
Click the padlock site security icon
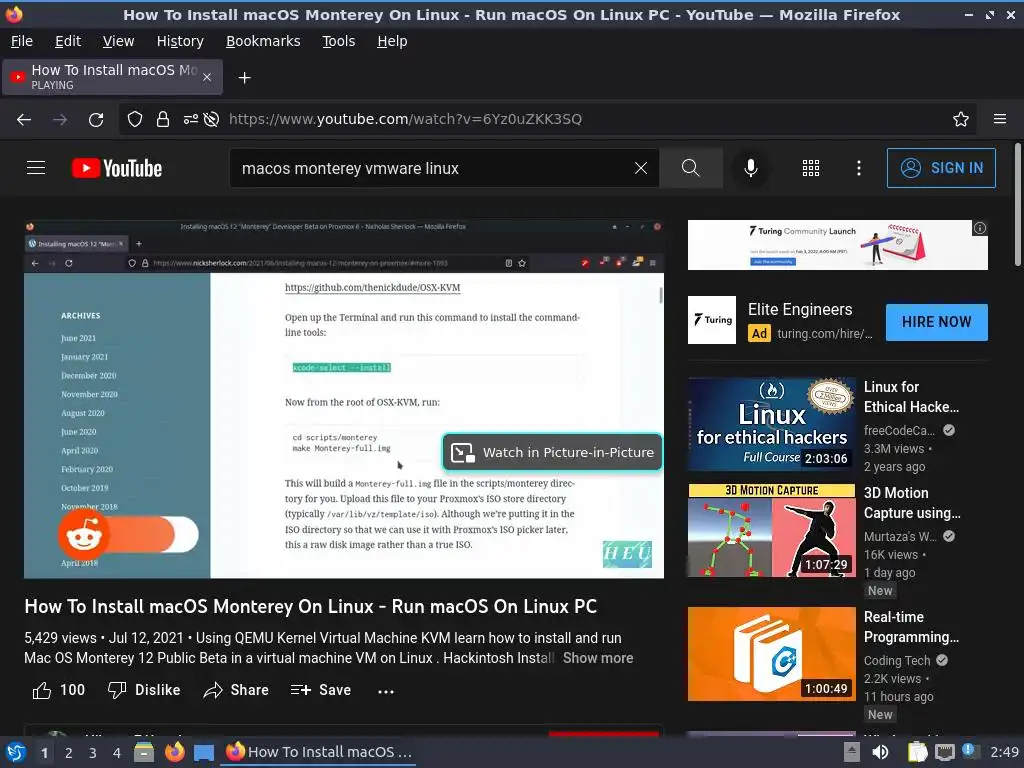(x=163, y=119)
